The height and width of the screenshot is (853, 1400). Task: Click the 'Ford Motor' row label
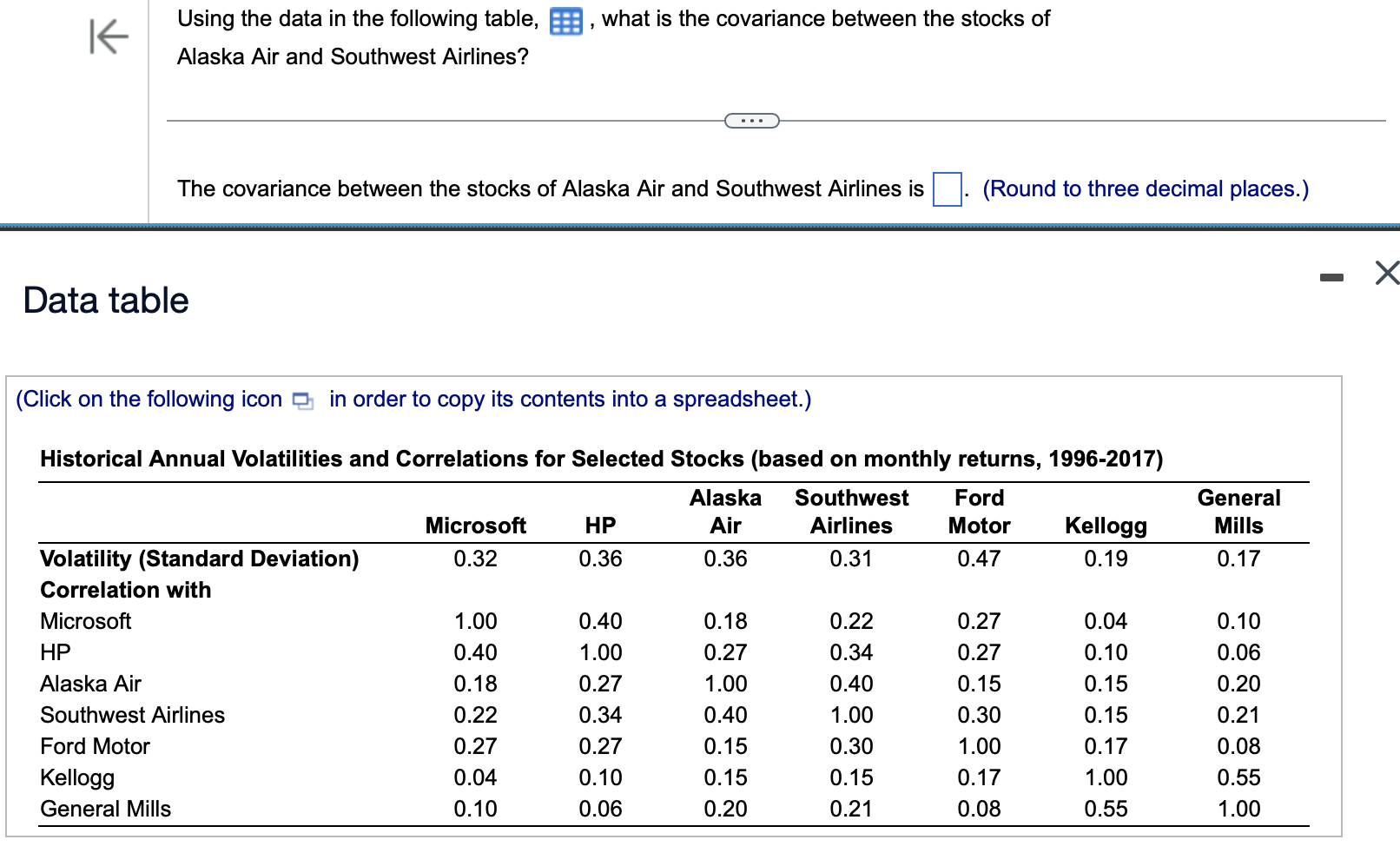tap(96, 746)
